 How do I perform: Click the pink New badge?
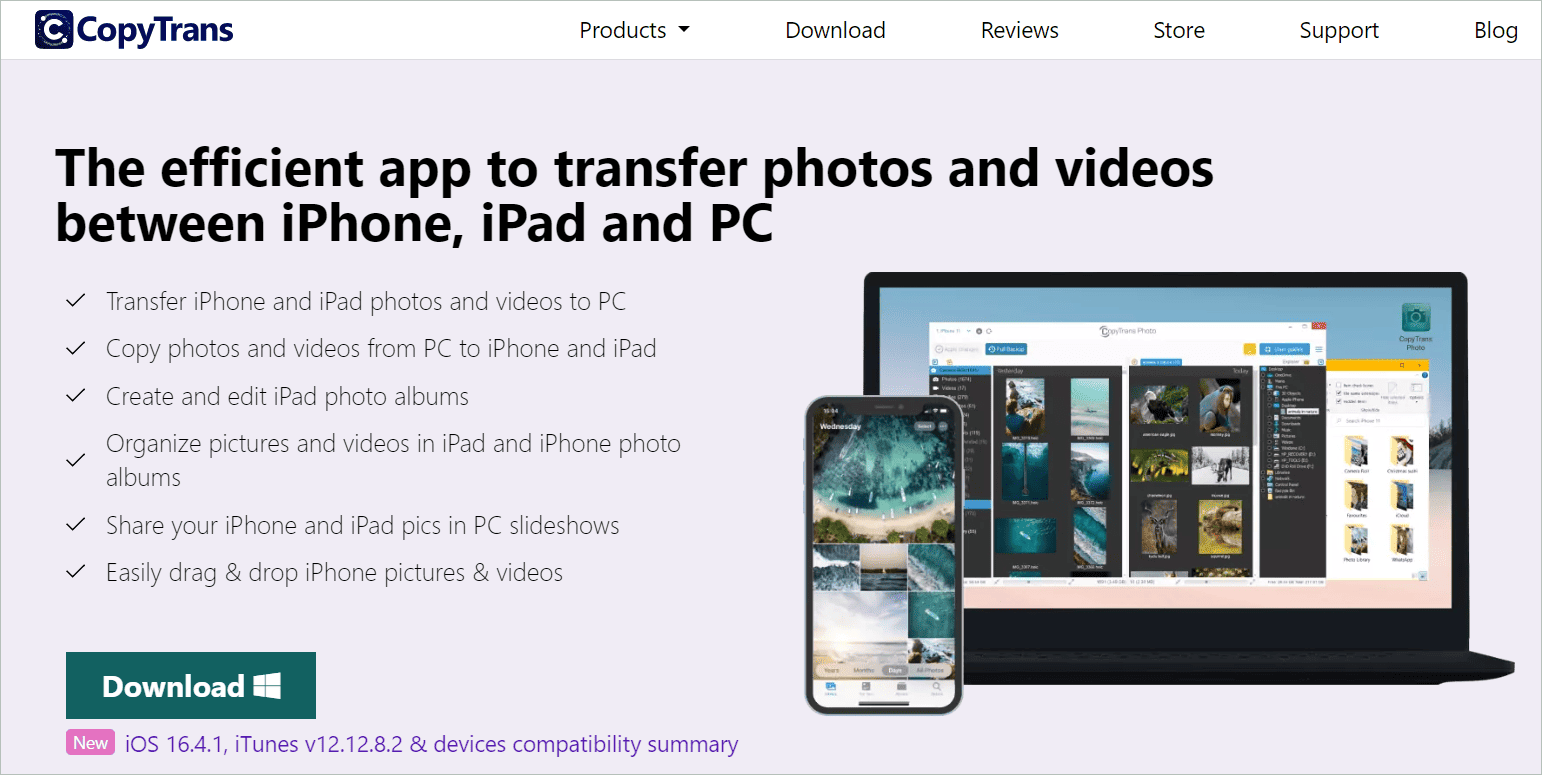[91, 742]
